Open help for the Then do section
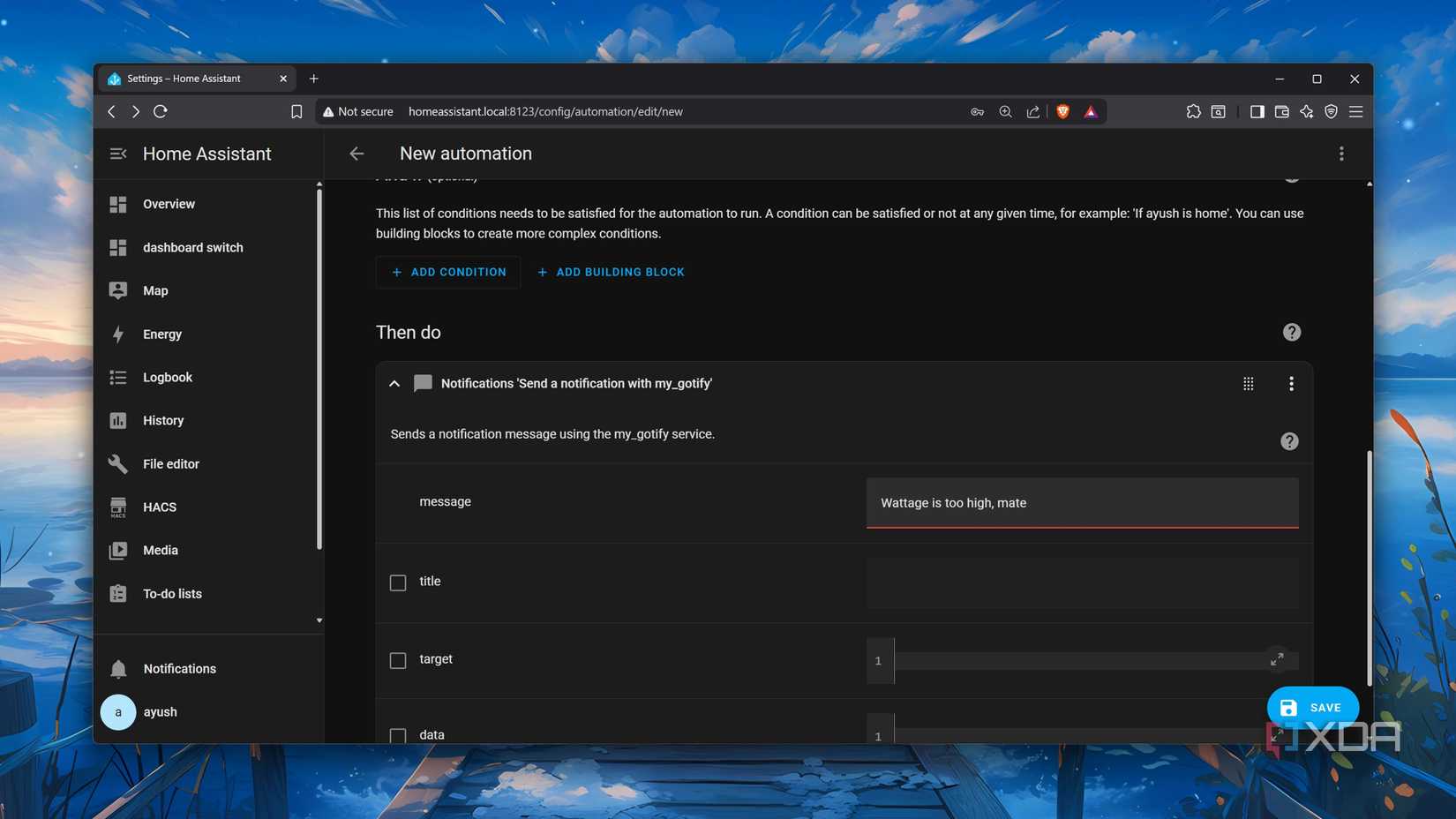 [1292, 332]
